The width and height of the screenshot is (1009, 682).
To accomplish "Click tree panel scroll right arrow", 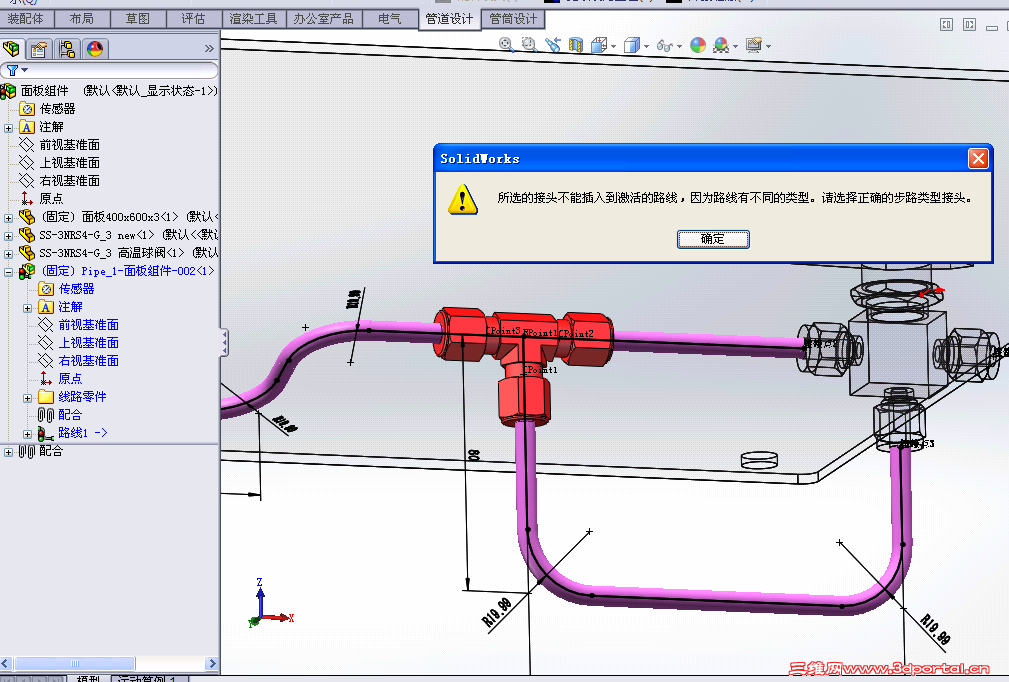I will (x=212, y=663).
